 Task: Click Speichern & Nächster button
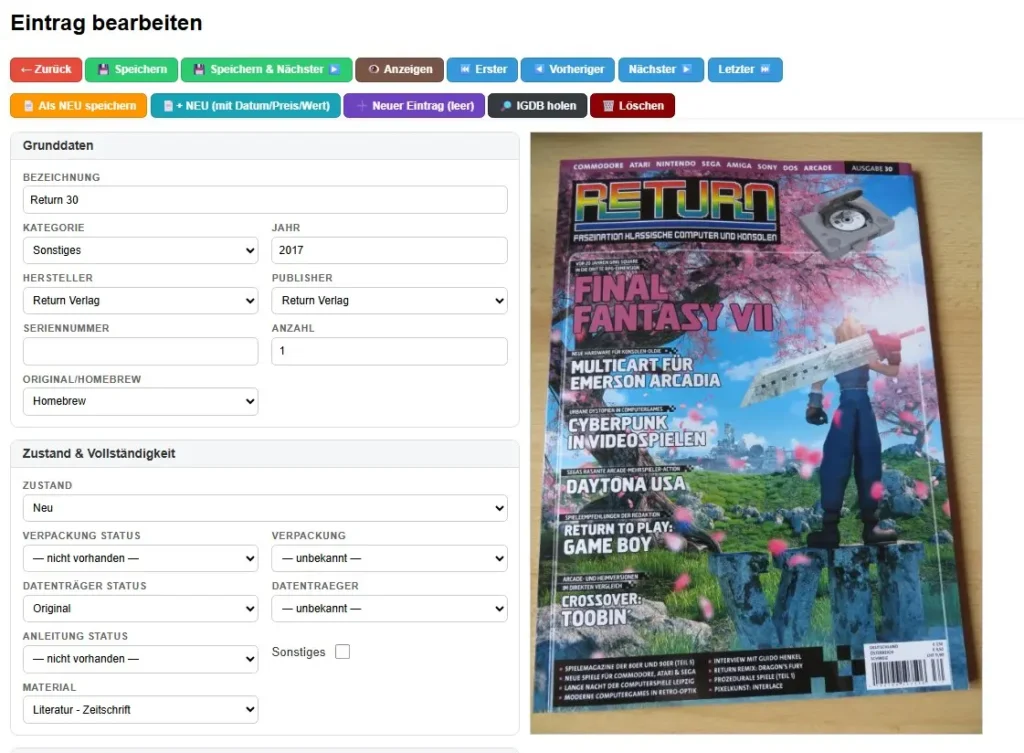(x=266, y=69)
